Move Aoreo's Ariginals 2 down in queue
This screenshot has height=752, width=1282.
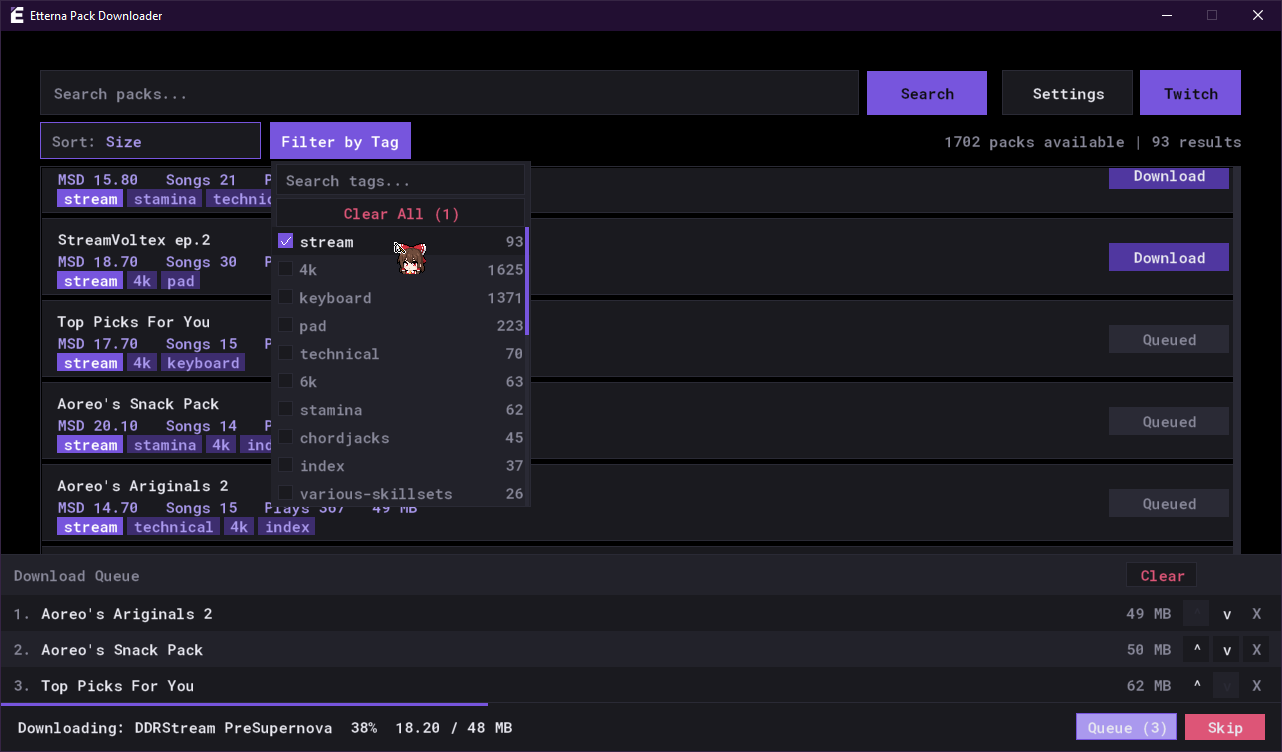[1226, 614]
